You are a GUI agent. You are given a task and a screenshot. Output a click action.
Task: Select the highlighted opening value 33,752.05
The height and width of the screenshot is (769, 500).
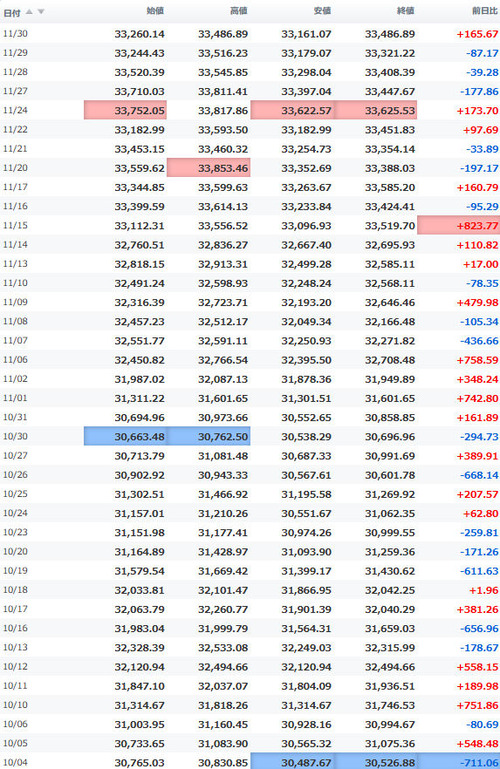pyautogui.click(x=125, y=110)
